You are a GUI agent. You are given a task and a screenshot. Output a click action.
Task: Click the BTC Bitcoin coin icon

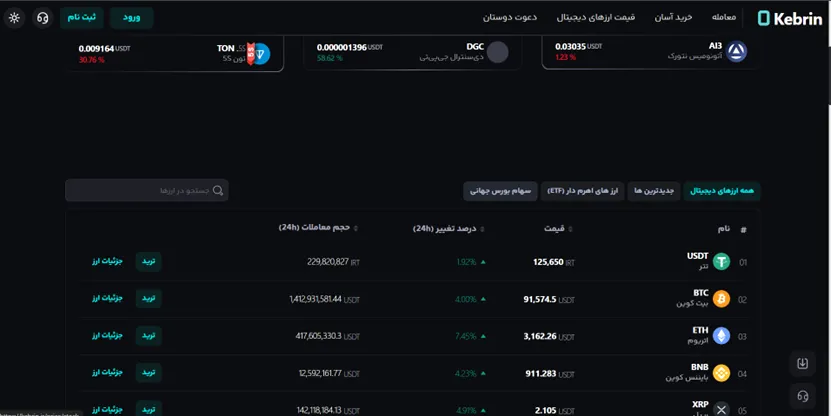pos(721,299)
